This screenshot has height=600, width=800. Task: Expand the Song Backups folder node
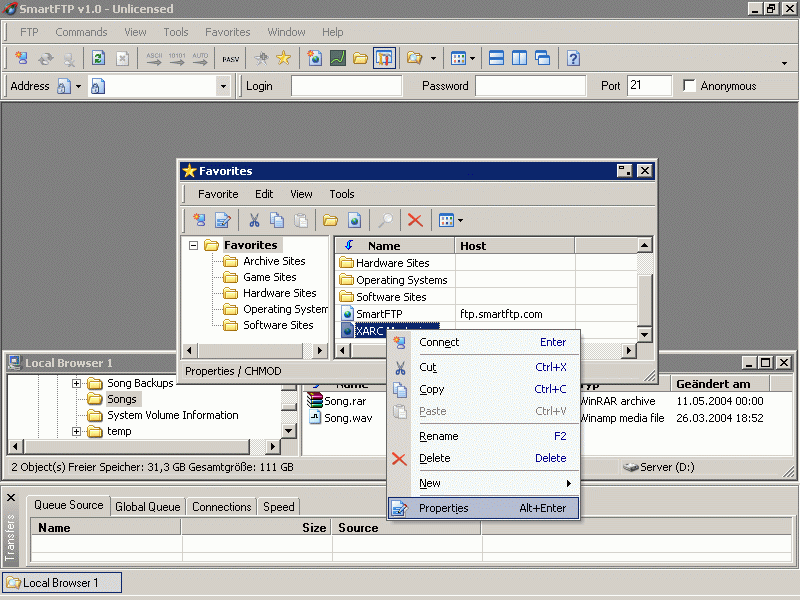point(77,383)
